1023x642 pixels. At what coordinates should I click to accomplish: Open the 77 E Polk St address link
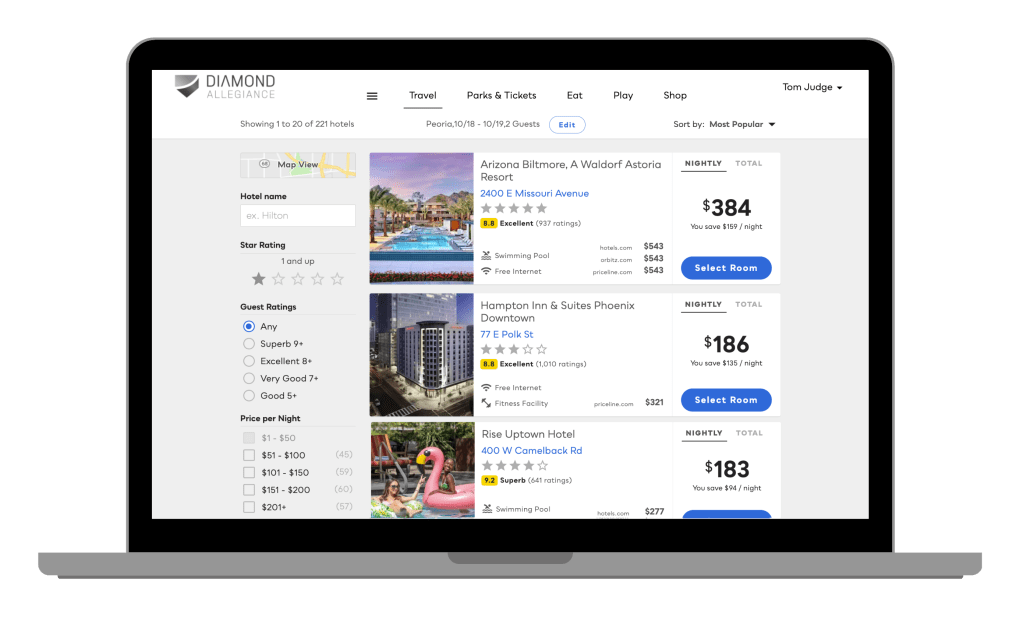pyautogui.click(x=506, y=335)
